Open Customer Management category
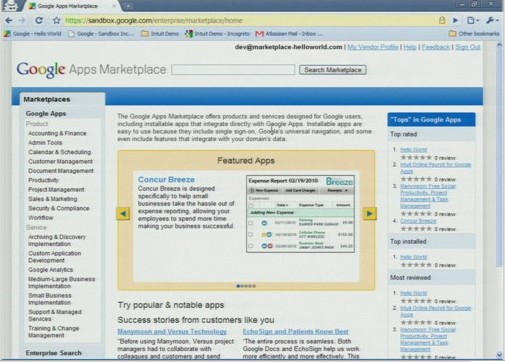Image resolution: width=505 pixels, height=362 pixels. pos(60,161)
